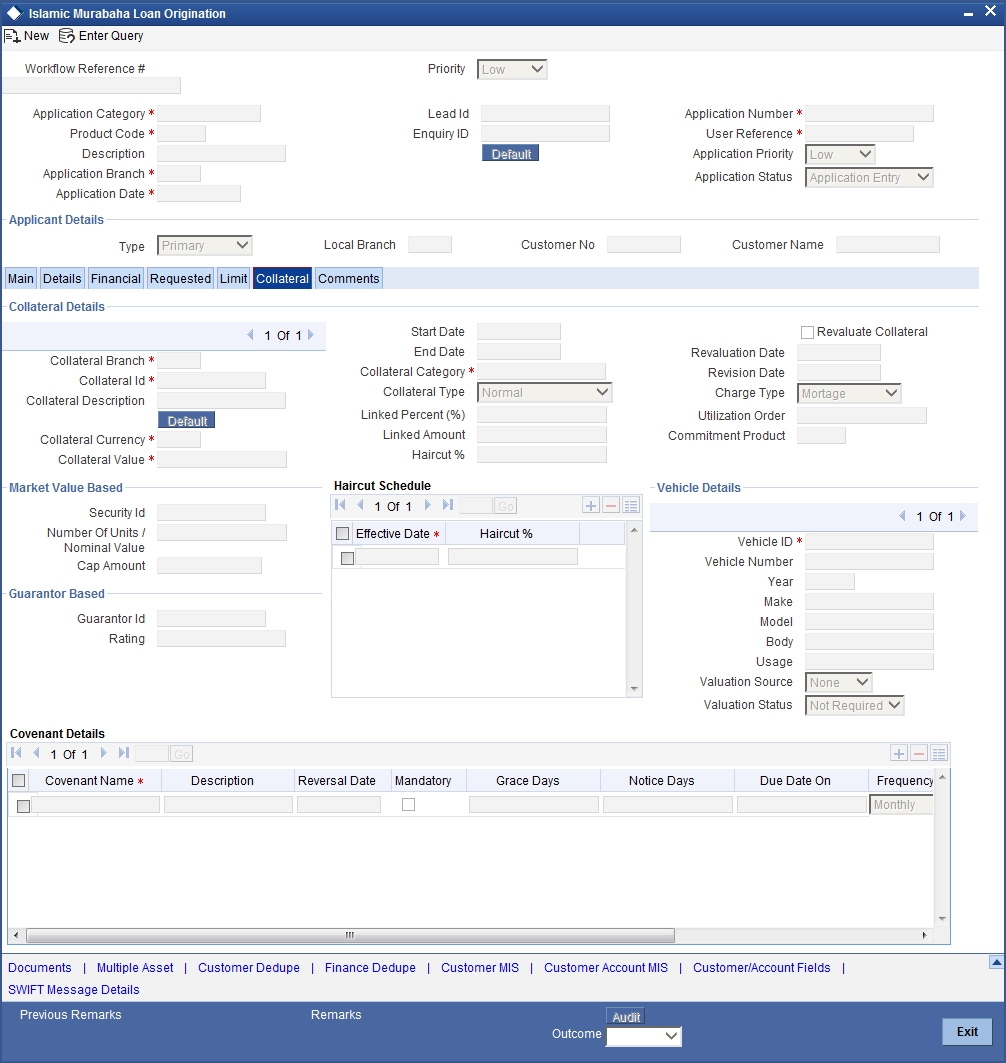Open single view for Haircut Schedule
The image size is (1006, 1063).
pyautogui.click(x=631, y=506)
